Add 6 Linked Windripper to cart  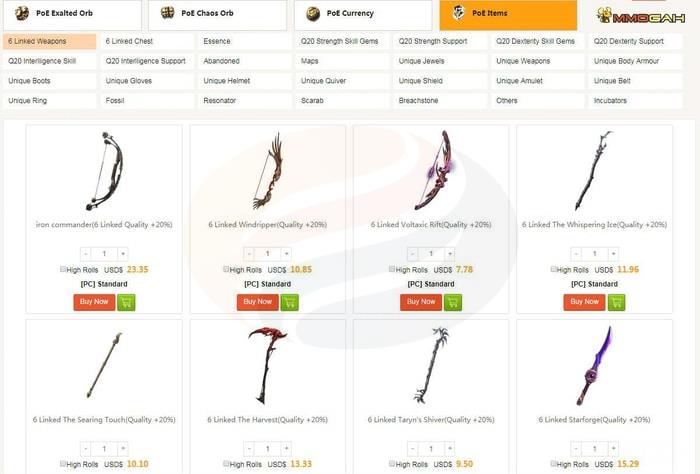[x=289, y=302]
